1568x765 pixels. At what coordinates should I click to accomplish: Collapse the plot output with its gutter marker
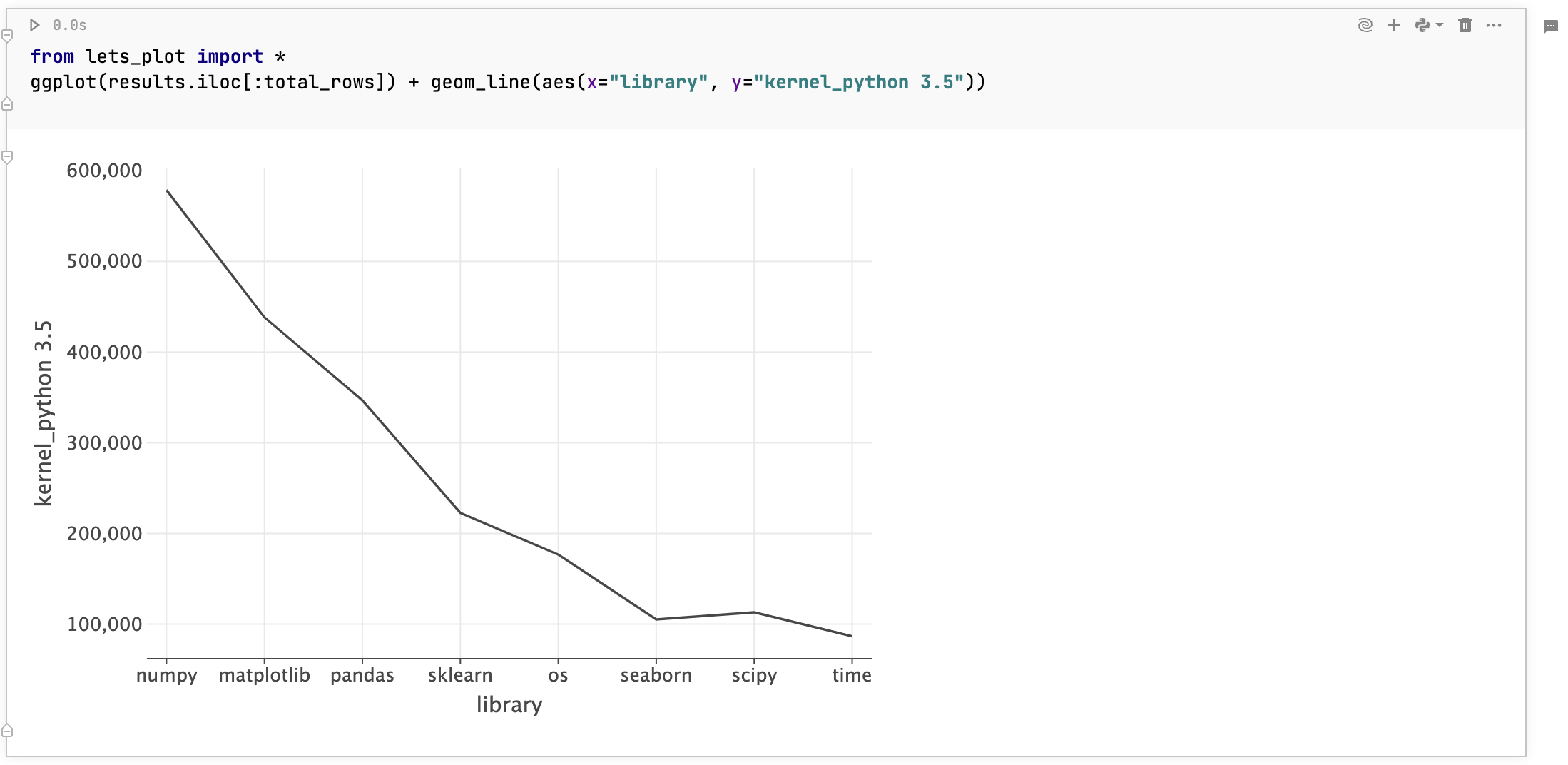(x=7, y=156)
